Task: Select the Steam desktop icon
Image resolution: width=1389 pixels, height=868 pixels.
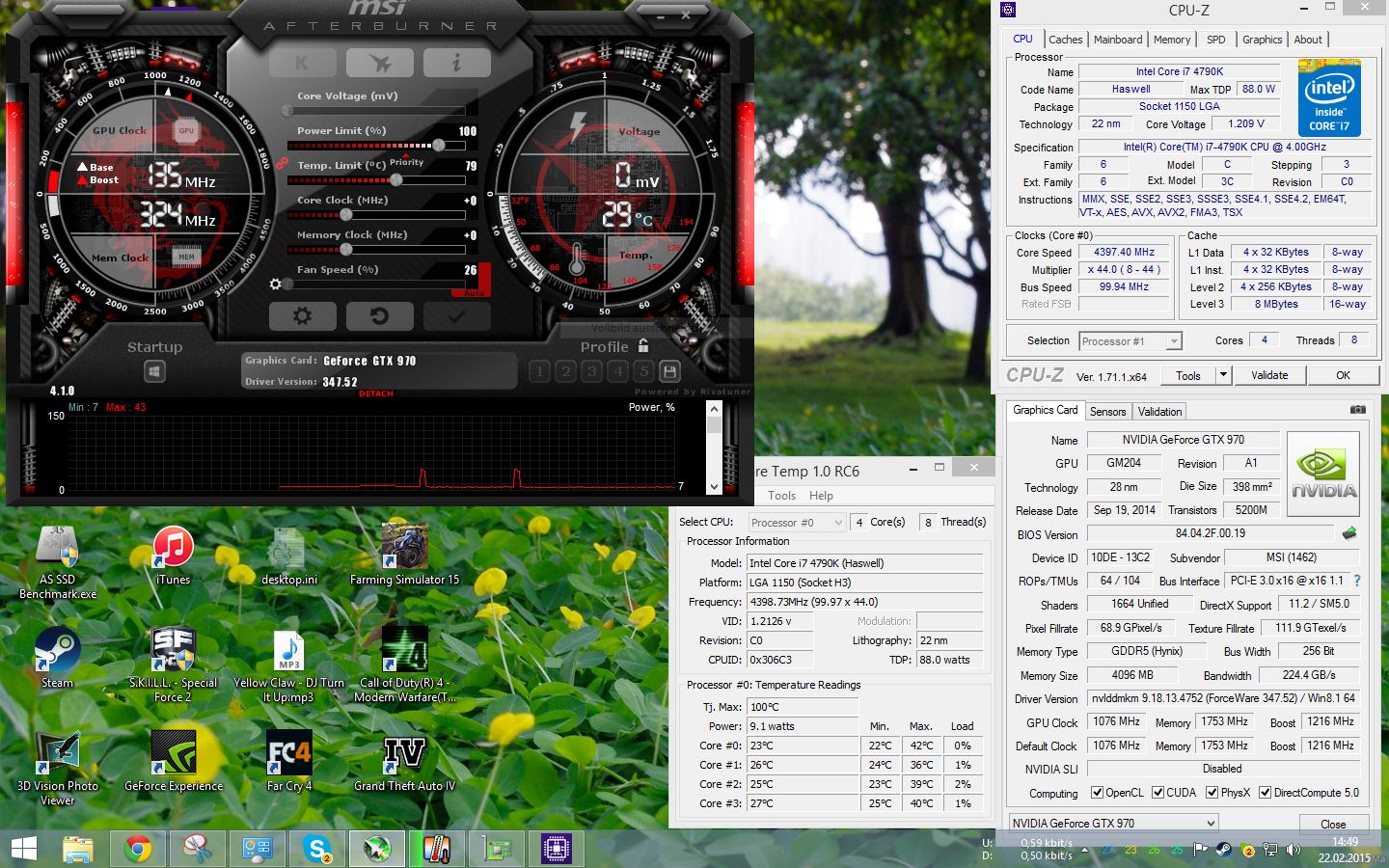Action: pos(57,659)
